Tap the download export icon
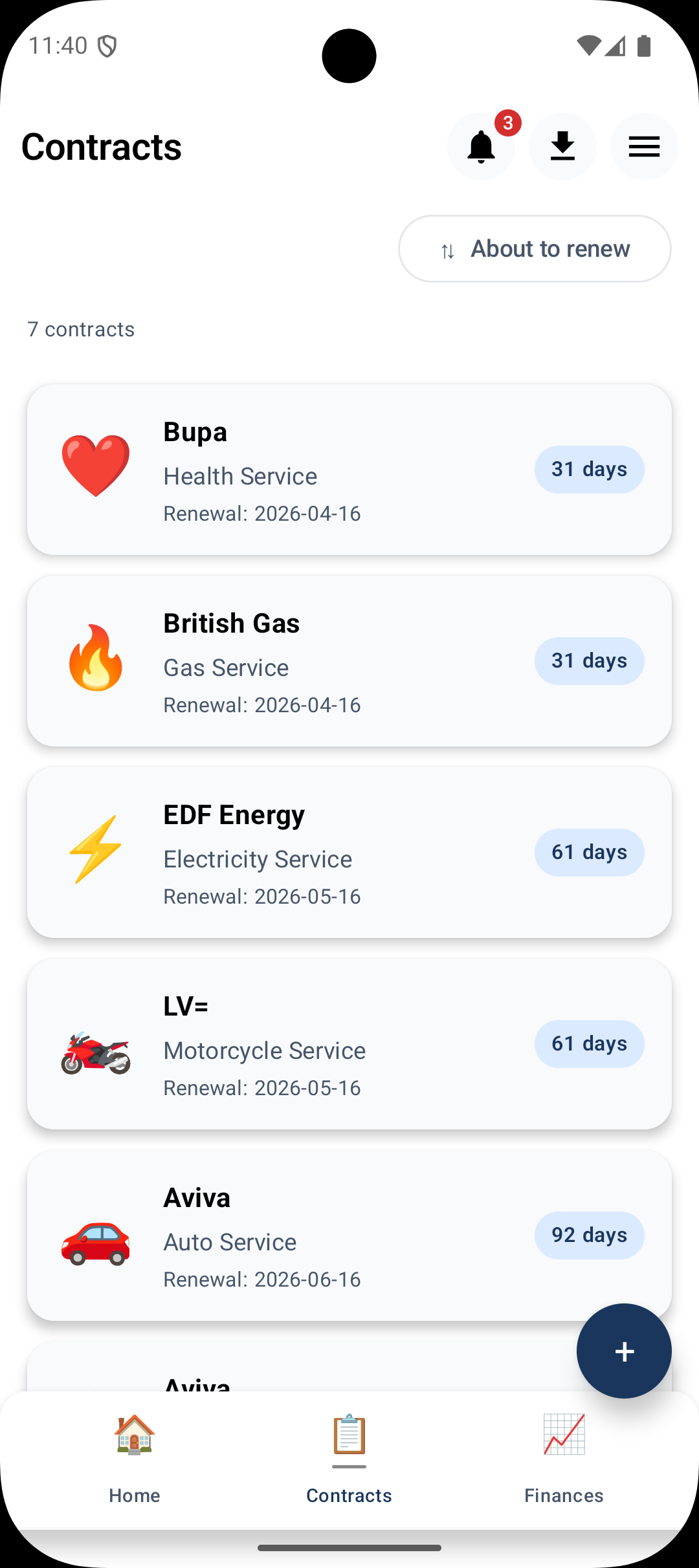 pyautogui.click(x=562, y=147)
